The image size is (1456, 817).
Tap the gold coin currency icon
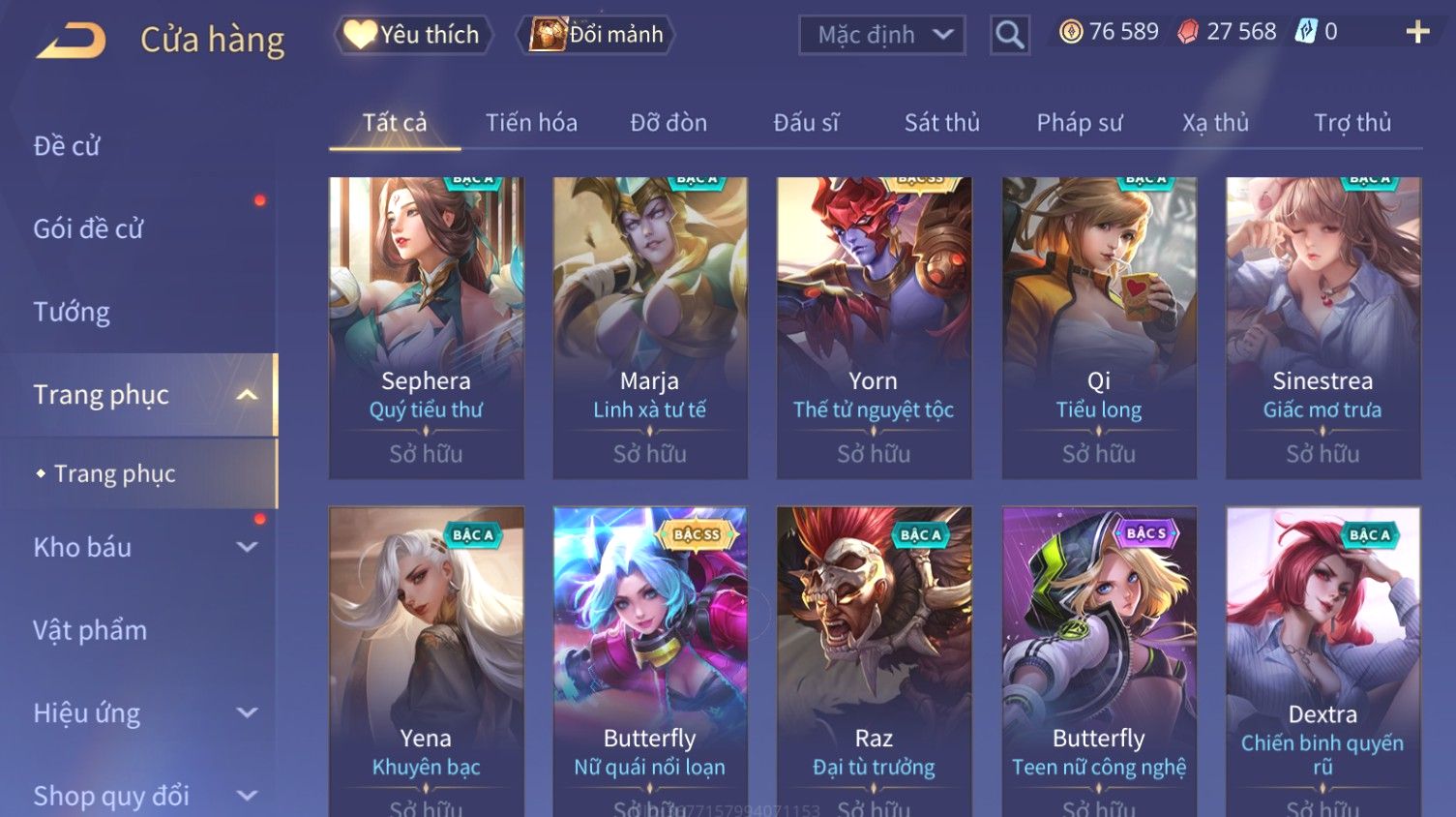1071,32
